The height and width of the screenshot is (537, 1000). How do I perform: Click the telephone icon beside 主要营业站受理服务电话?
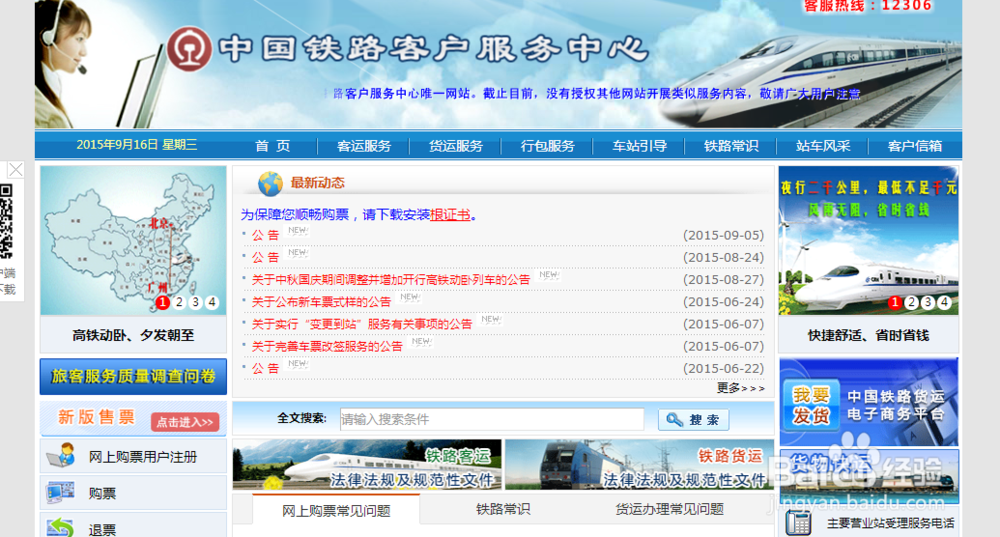tap(798, 523)
